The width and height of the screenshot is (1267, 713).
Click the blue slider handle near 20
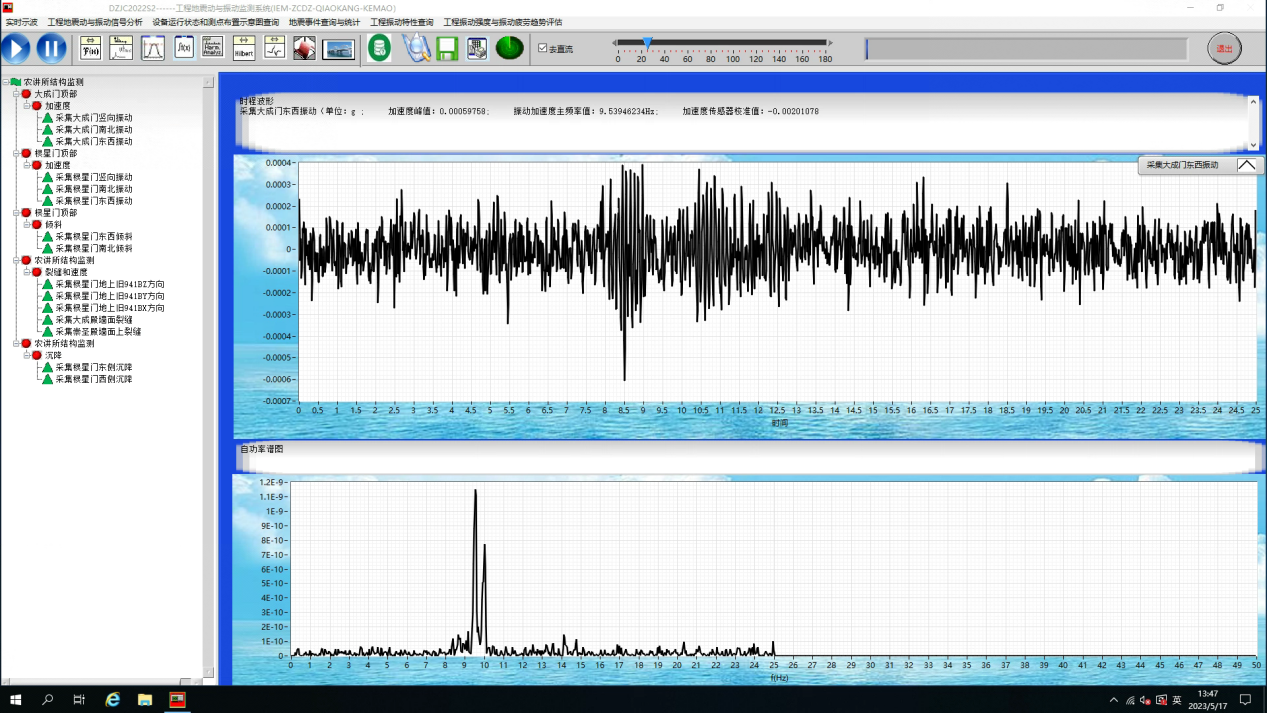point(647,43)
